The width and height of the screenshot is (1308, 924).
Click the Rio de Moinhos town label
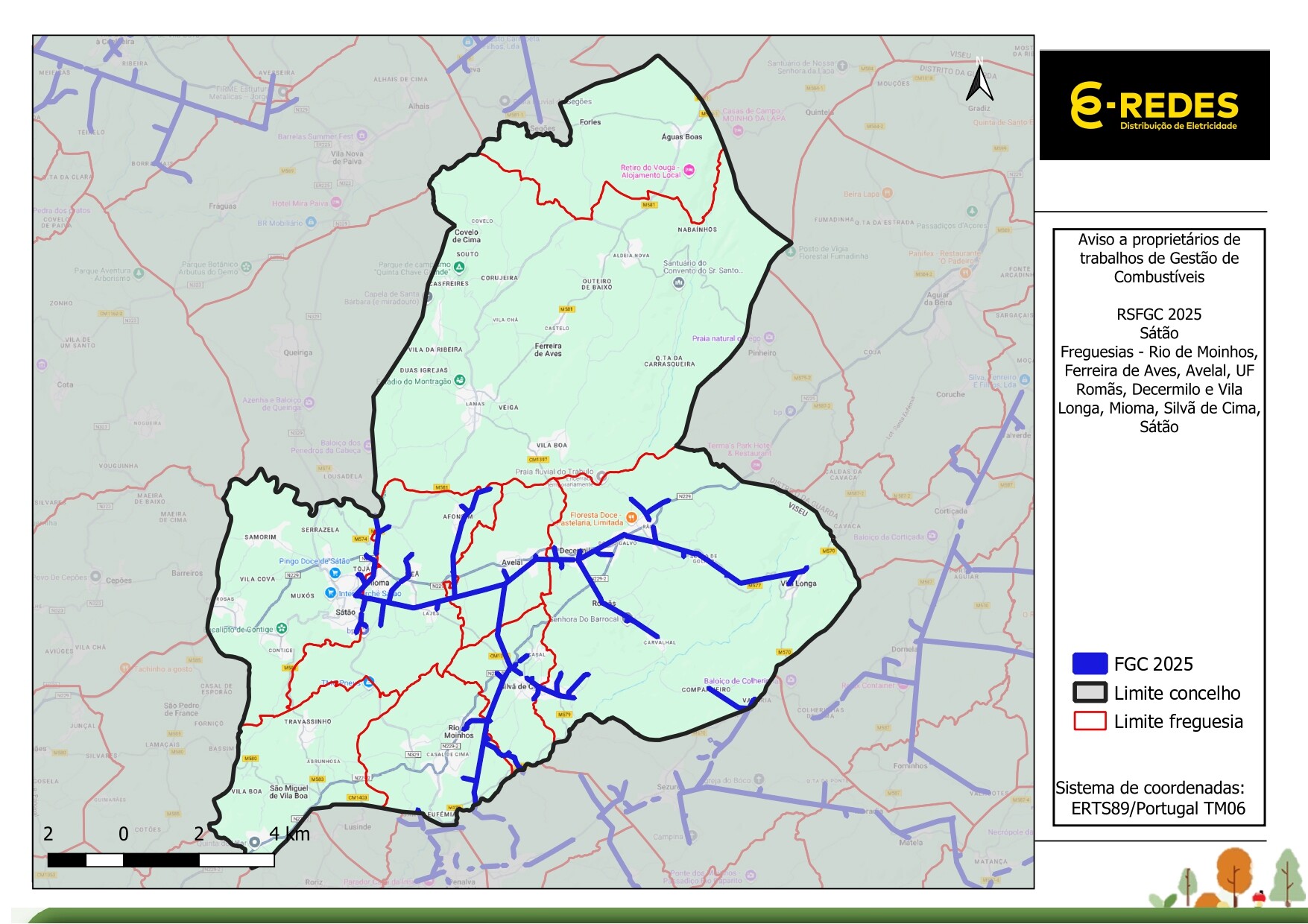pyautogui.click(x=458, y=732)
